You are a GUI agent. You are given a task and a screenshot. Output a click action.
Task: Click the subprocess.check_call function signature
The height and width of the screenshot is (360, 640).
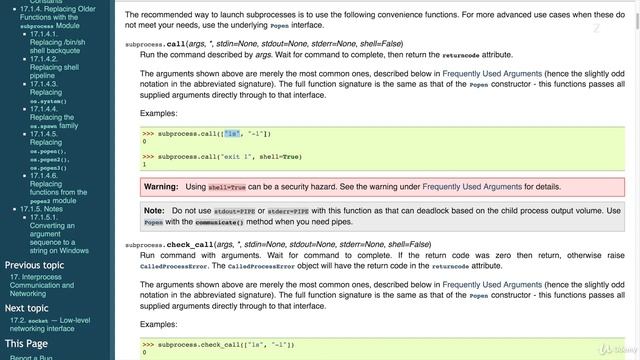(x=278, y=244)
